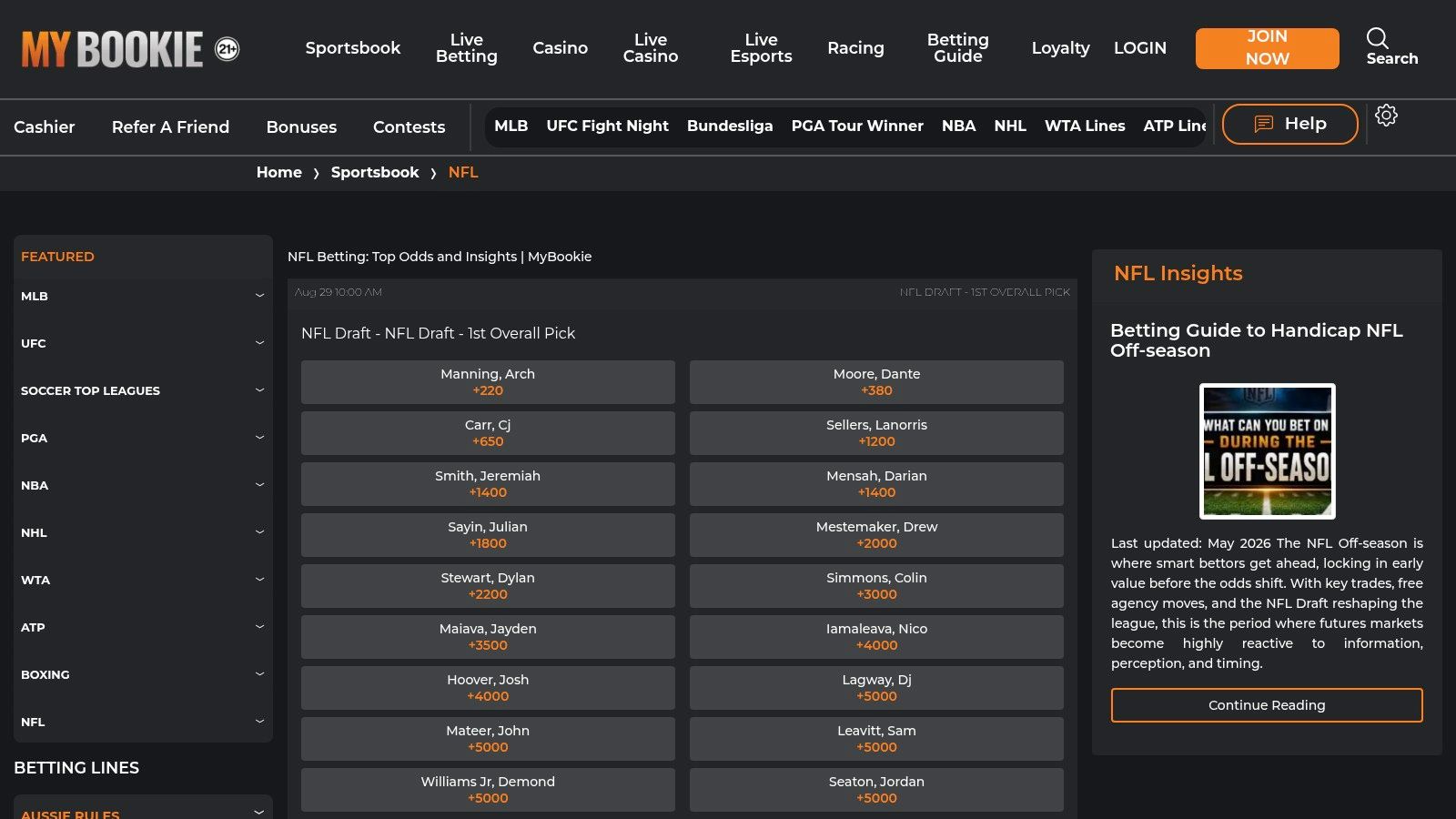Expand the NFL featured section
1456x819 pixels.
click(x=143, y=722)
